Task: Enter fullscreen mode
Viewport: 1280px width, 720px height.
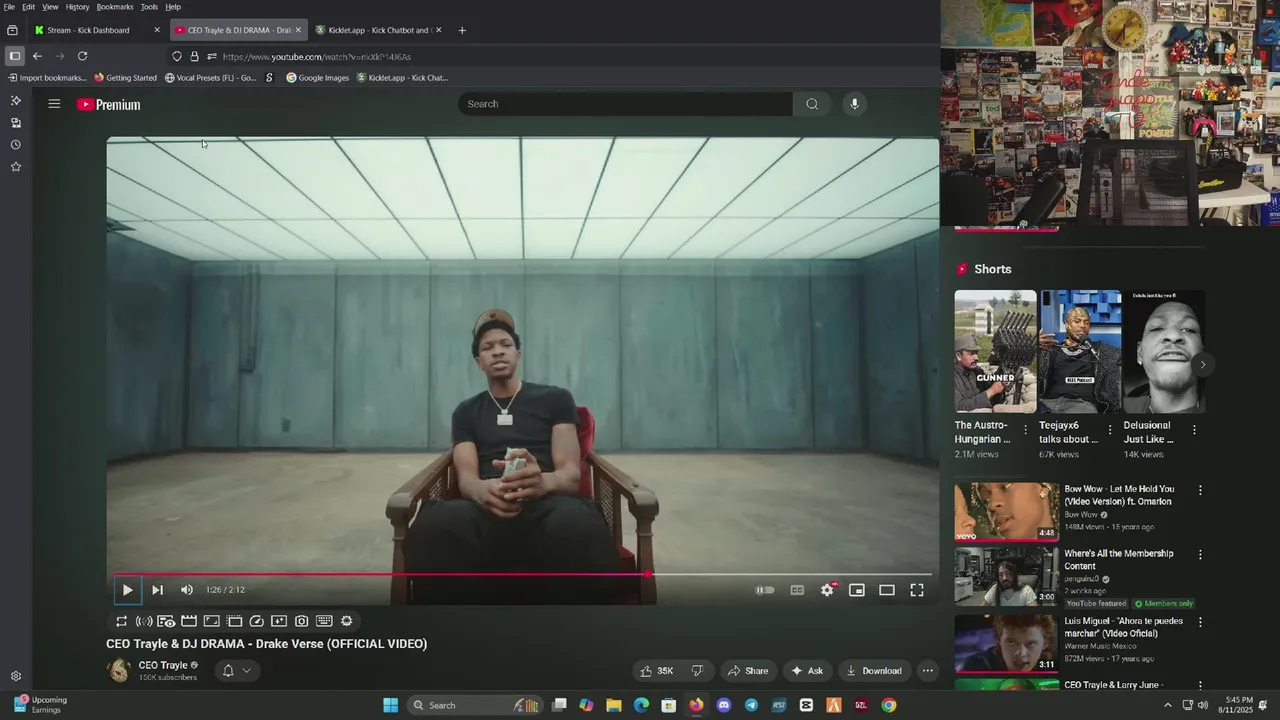Action: click(917, 590)
